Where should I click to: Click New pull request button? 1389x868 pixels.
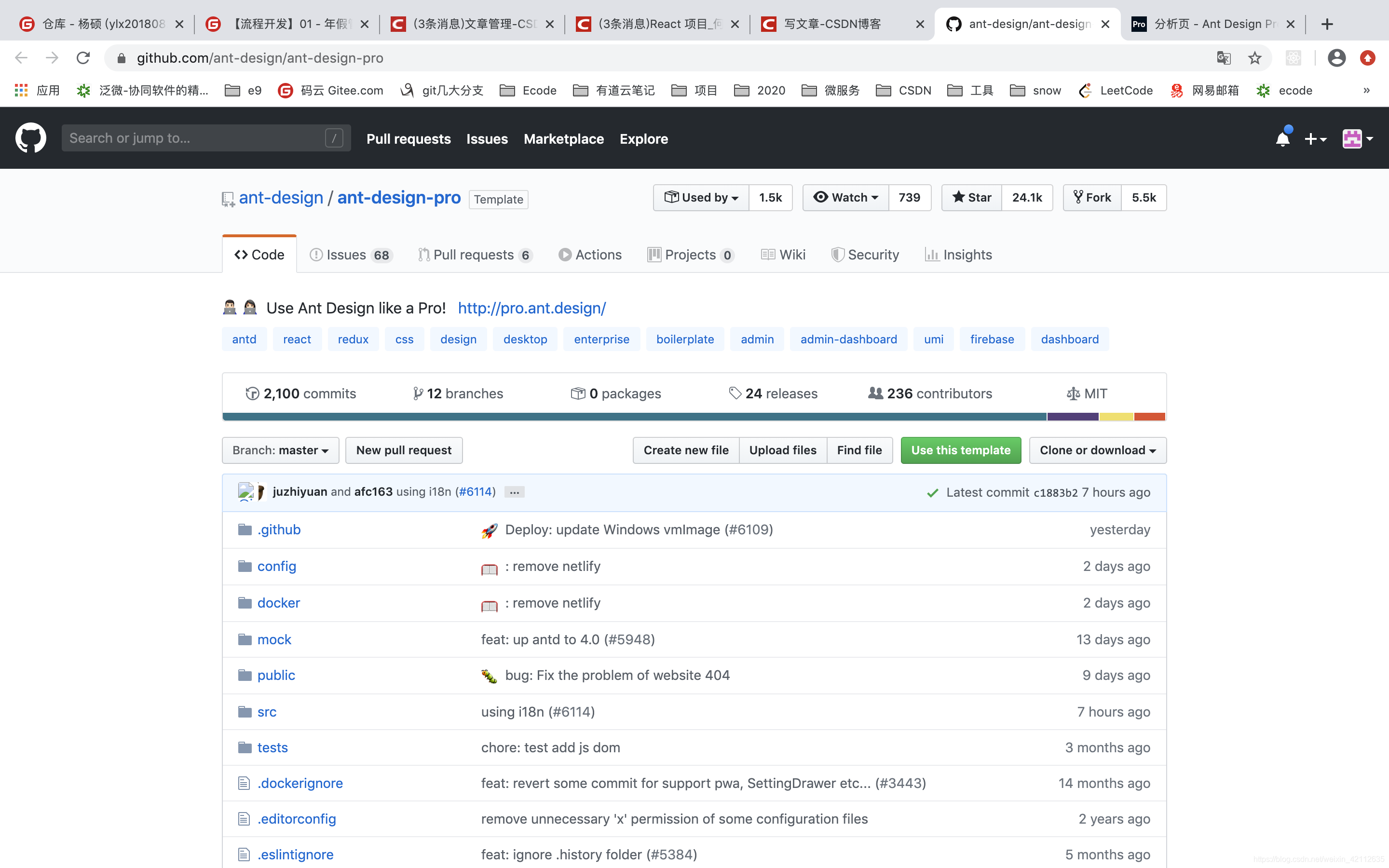pyautogui.click(x=404, y=450)
